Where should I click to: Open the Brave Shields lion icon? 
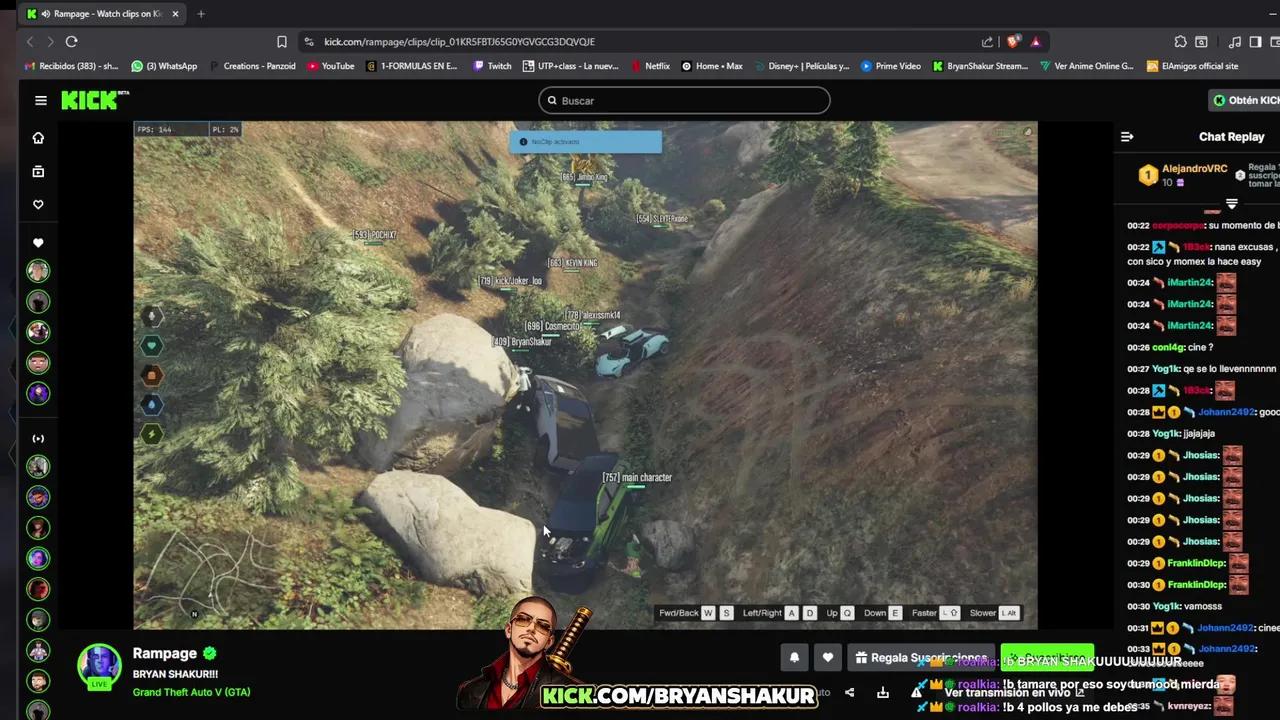(1013, 41)
